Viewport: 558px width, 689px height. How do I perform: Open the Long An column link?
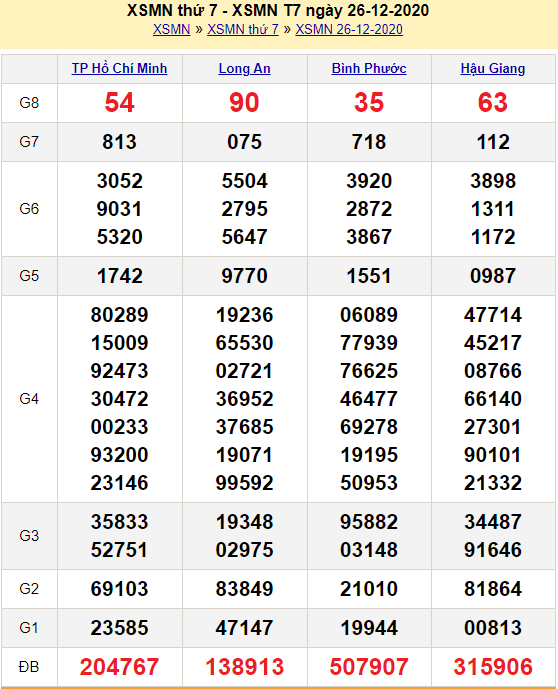pyautogui.click(x=244, y=69)
